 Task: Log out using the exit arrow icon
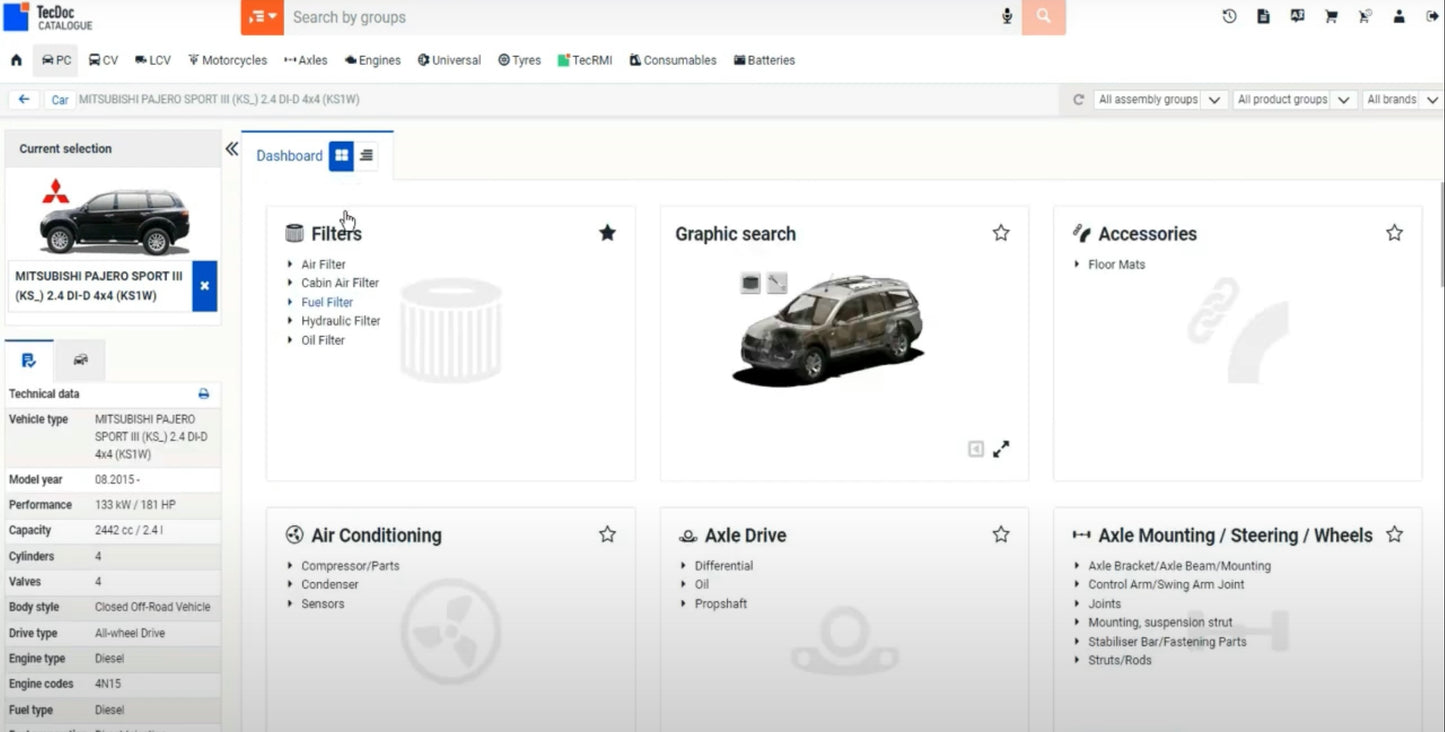pyautogui.click(x=1432, y=16)
